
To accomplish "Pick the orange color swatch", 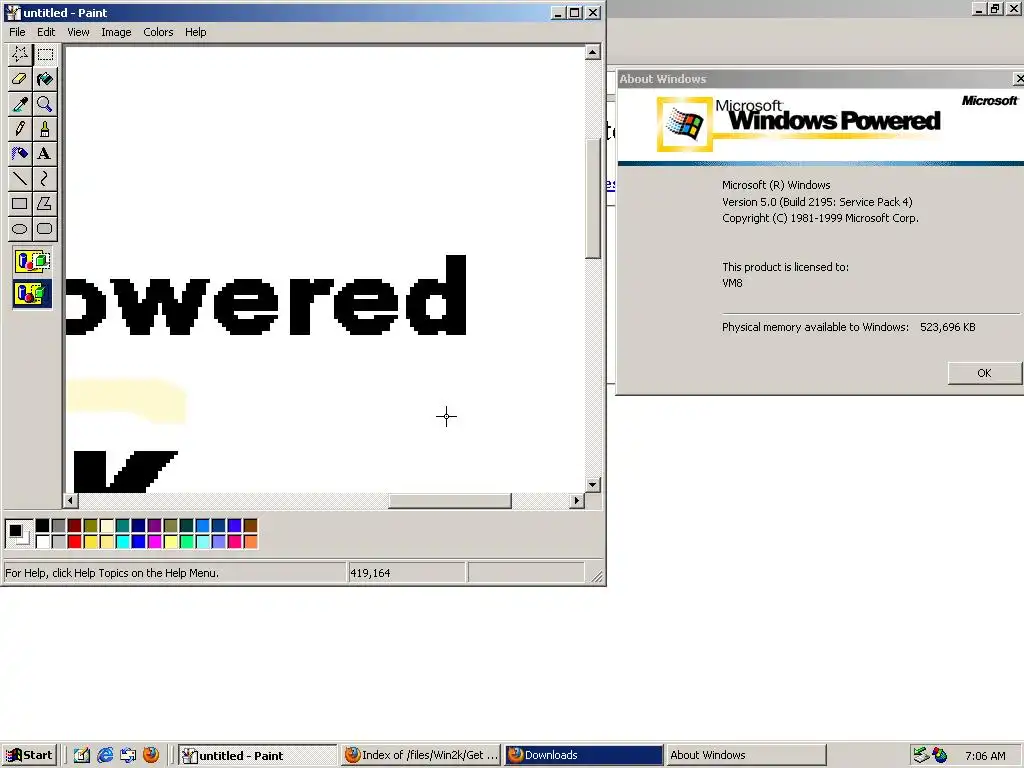I will pos(250,541).
